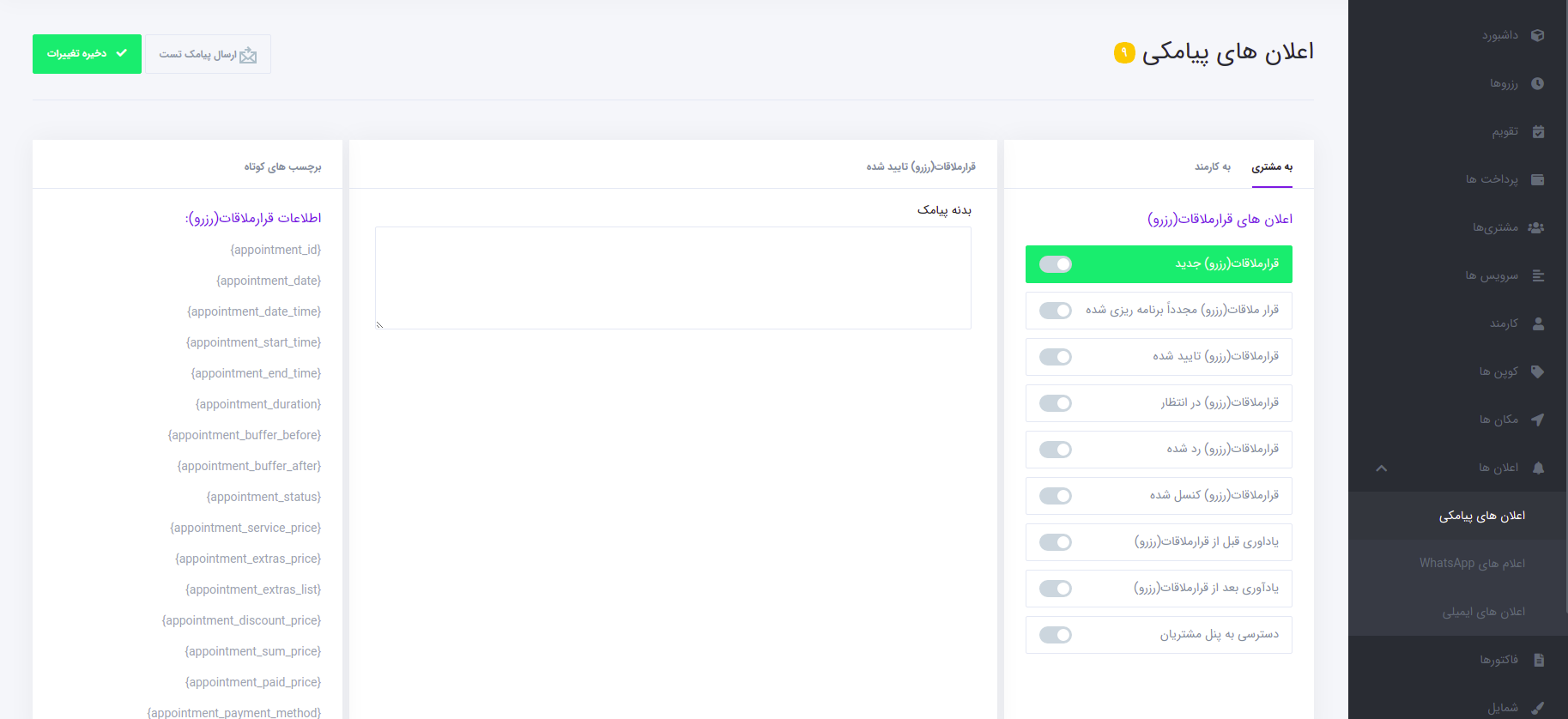Click the {appointment_status} shortcode
1568x719 pixels.
[263, 497]
